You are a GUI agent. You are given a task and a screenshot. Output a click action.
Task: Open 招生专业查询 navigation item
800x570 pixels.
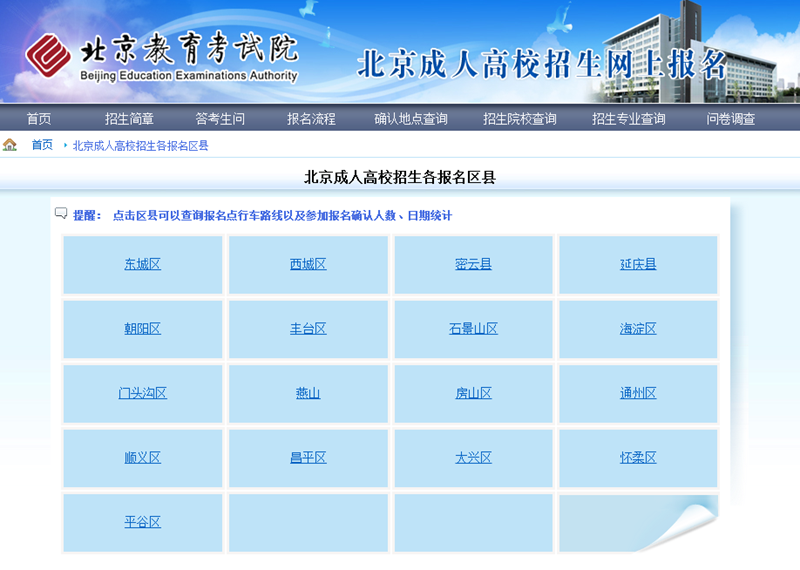[x=628, y=119]
